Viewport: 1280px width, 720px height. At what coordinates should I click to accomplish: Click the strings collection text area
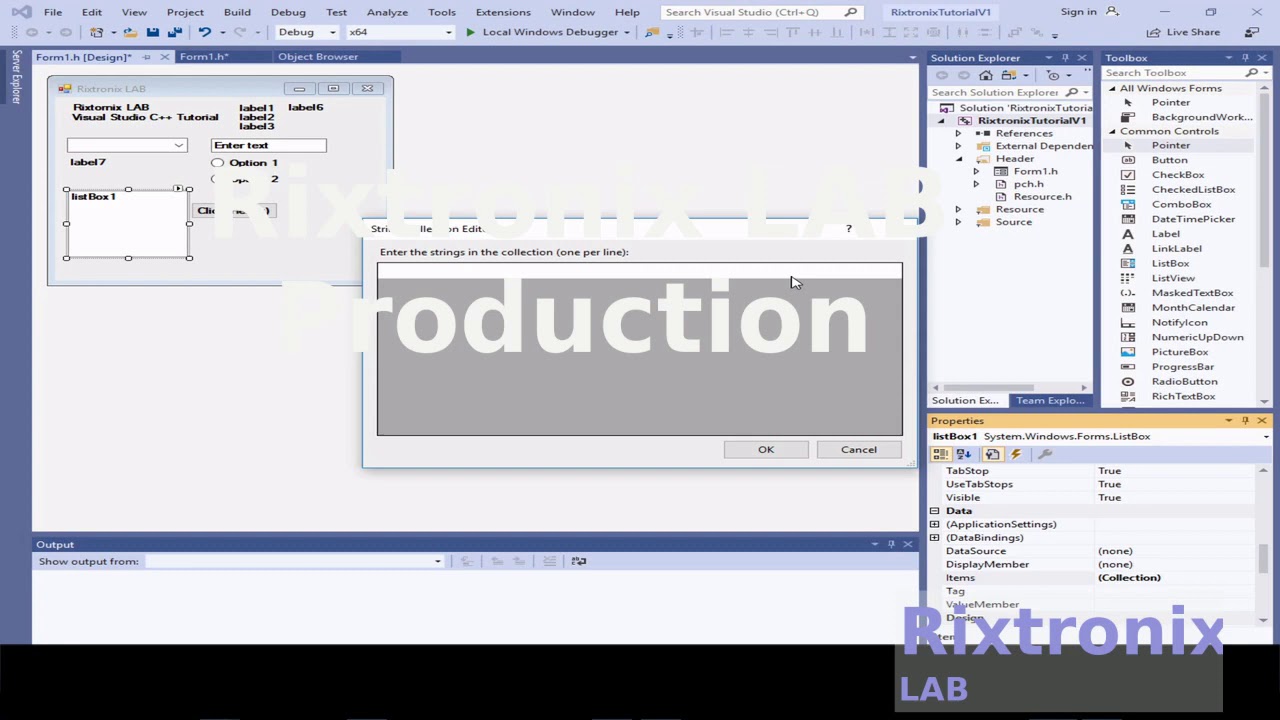pyautogui.click(x=640, y=349)
